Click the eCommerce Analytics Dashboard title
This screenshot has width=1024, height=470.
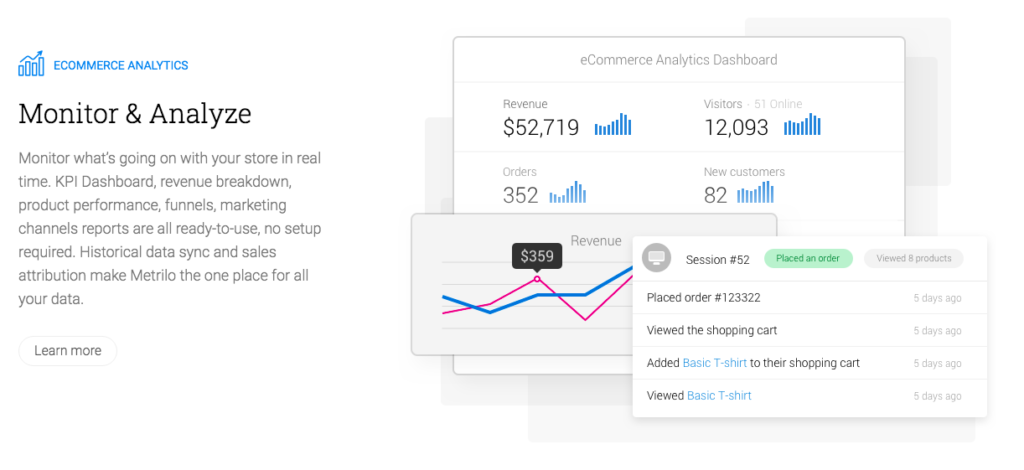[679, 60]
